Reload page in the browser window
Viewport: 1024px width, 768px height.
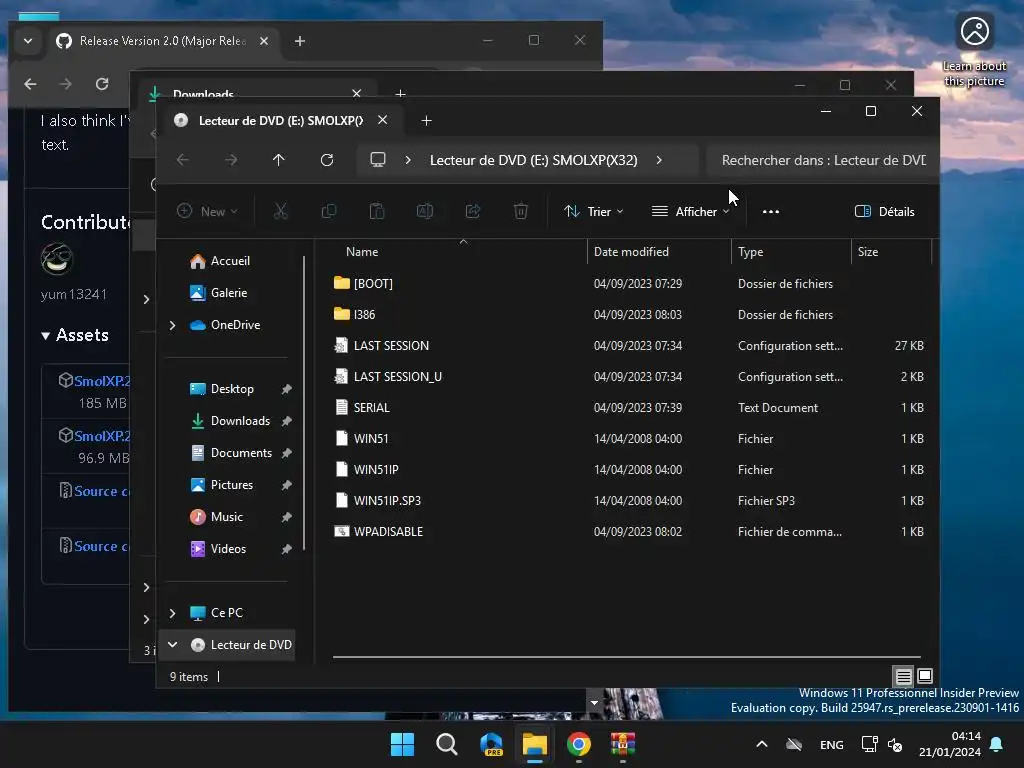[102, 84]
